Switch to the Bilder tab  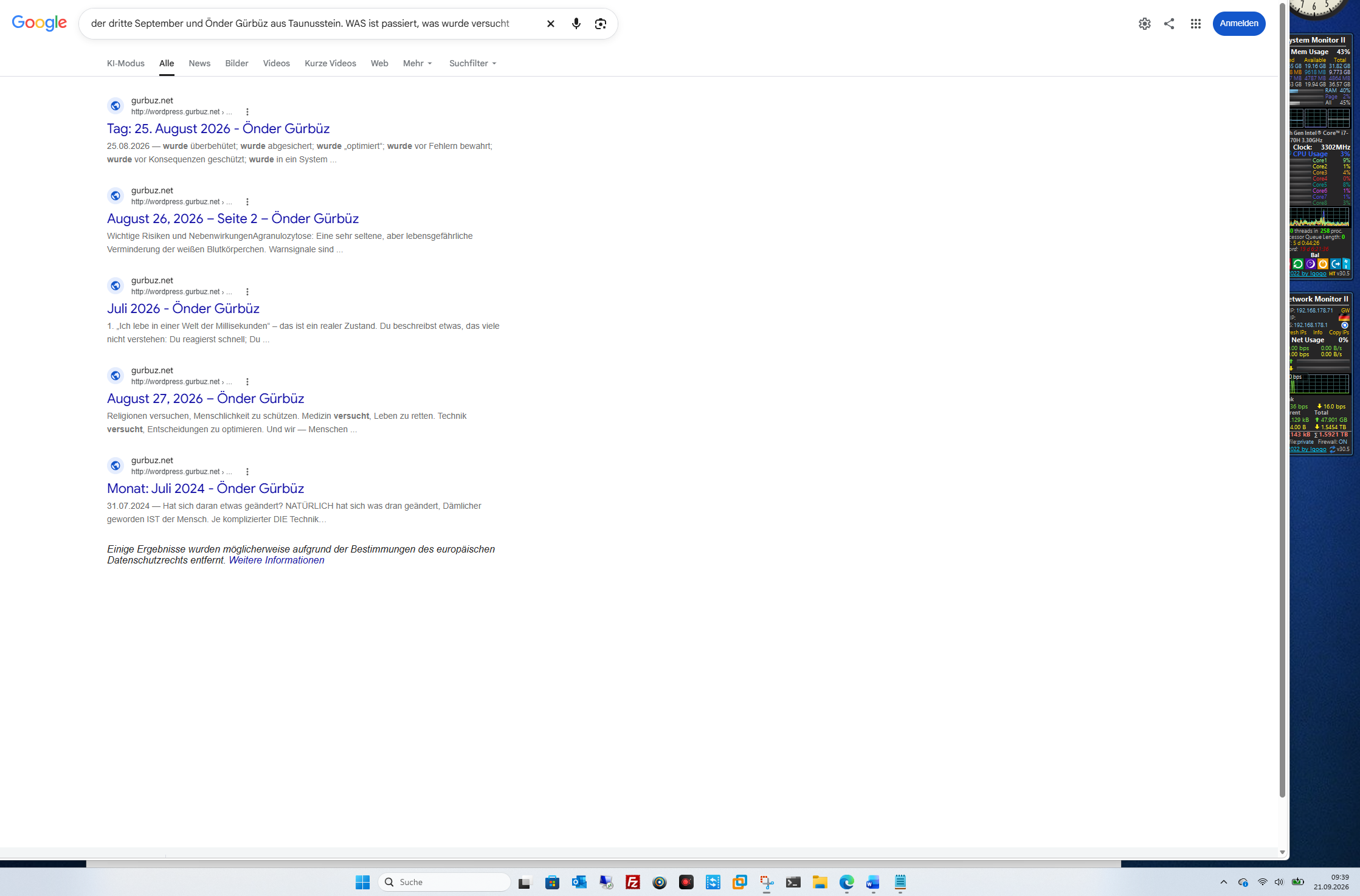[236, 63]
